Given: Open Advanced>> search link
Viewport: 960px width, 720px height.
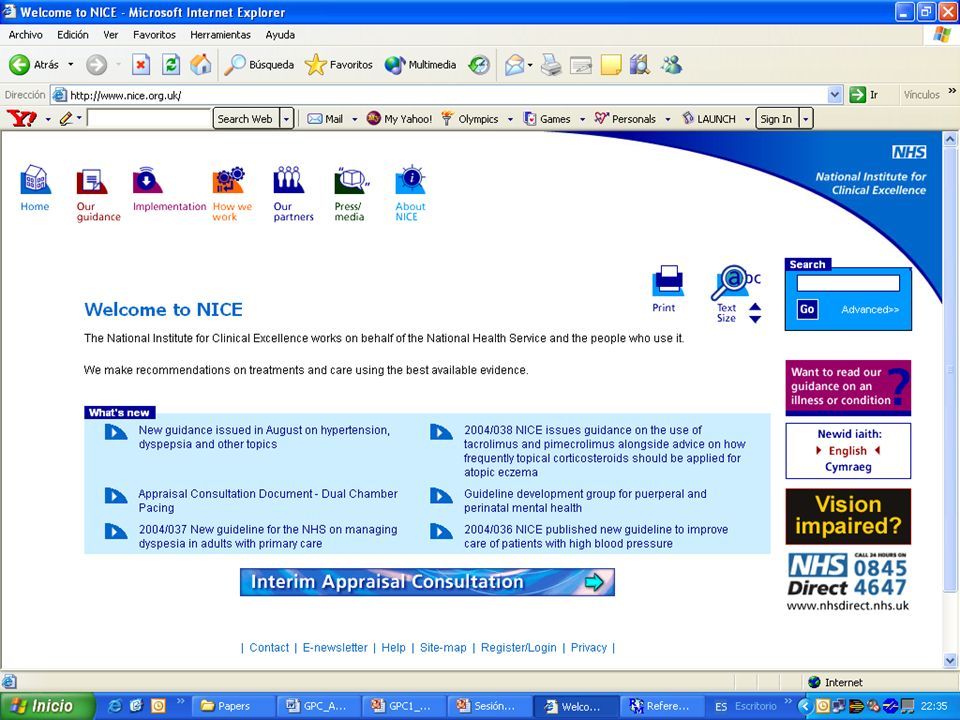Looking at the screenshot, I should [x=870, y=309].
